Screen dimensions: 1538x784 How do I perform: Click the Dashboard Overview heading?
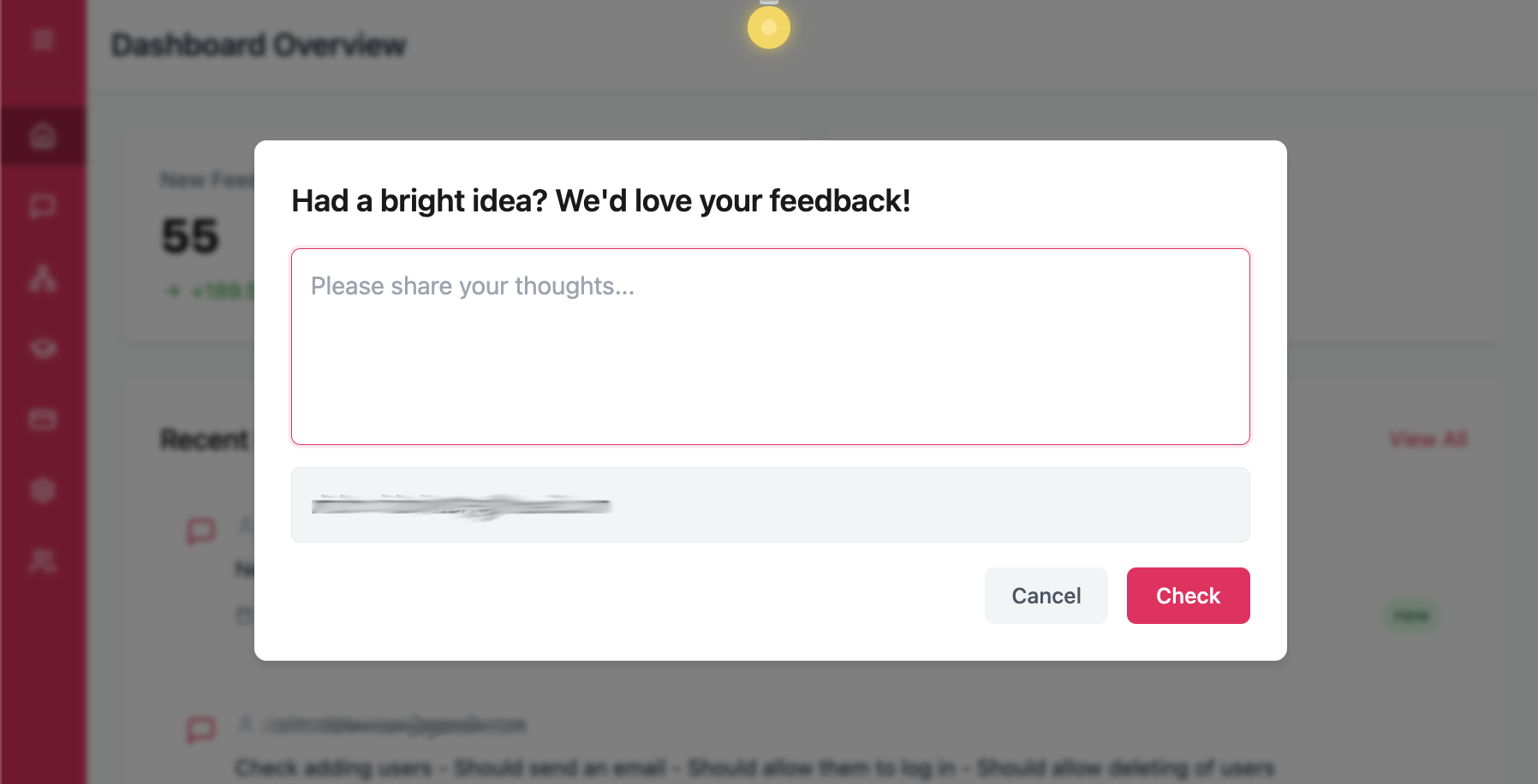(259, 45)
